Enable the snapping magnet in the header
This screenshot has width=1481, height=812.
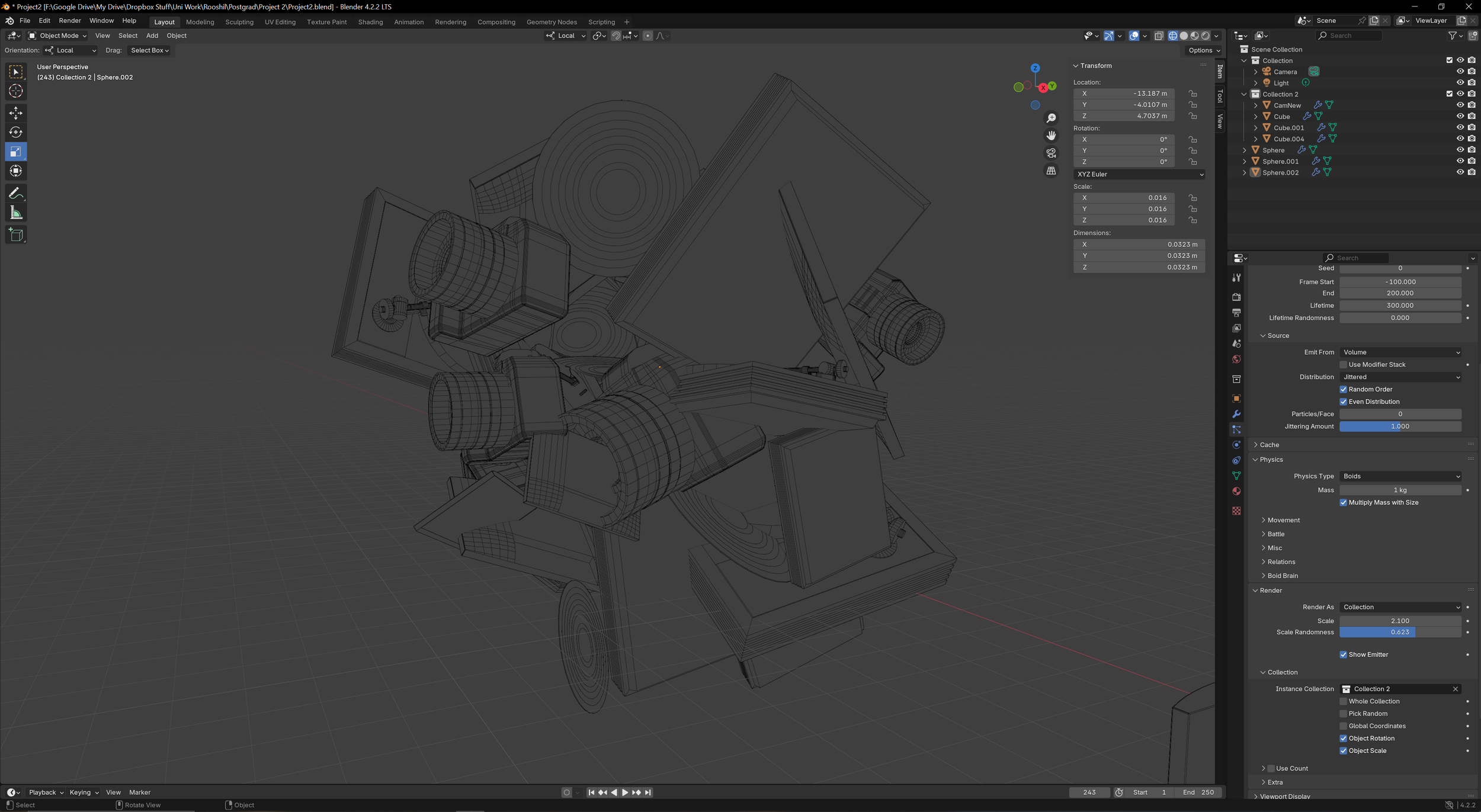click(x=616, y=36)
